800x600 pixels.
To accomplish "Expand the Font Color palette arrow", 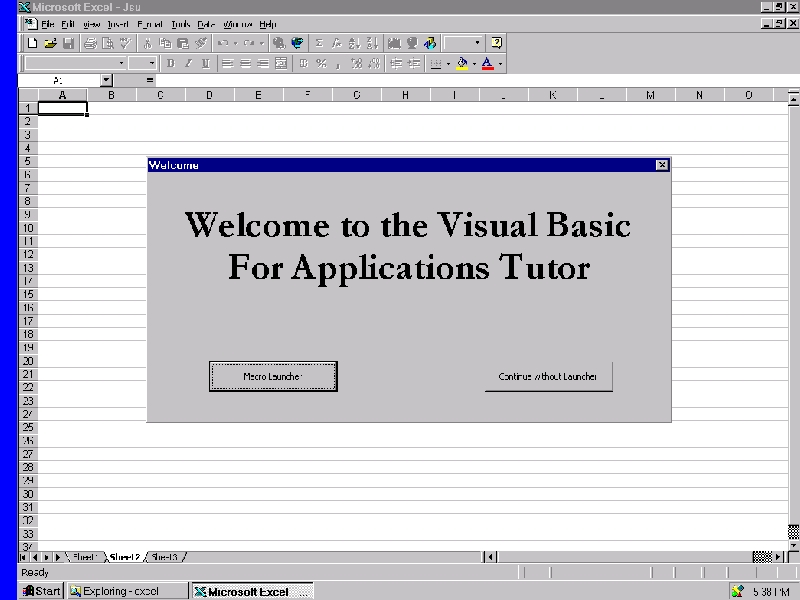I will pos(501,64).
